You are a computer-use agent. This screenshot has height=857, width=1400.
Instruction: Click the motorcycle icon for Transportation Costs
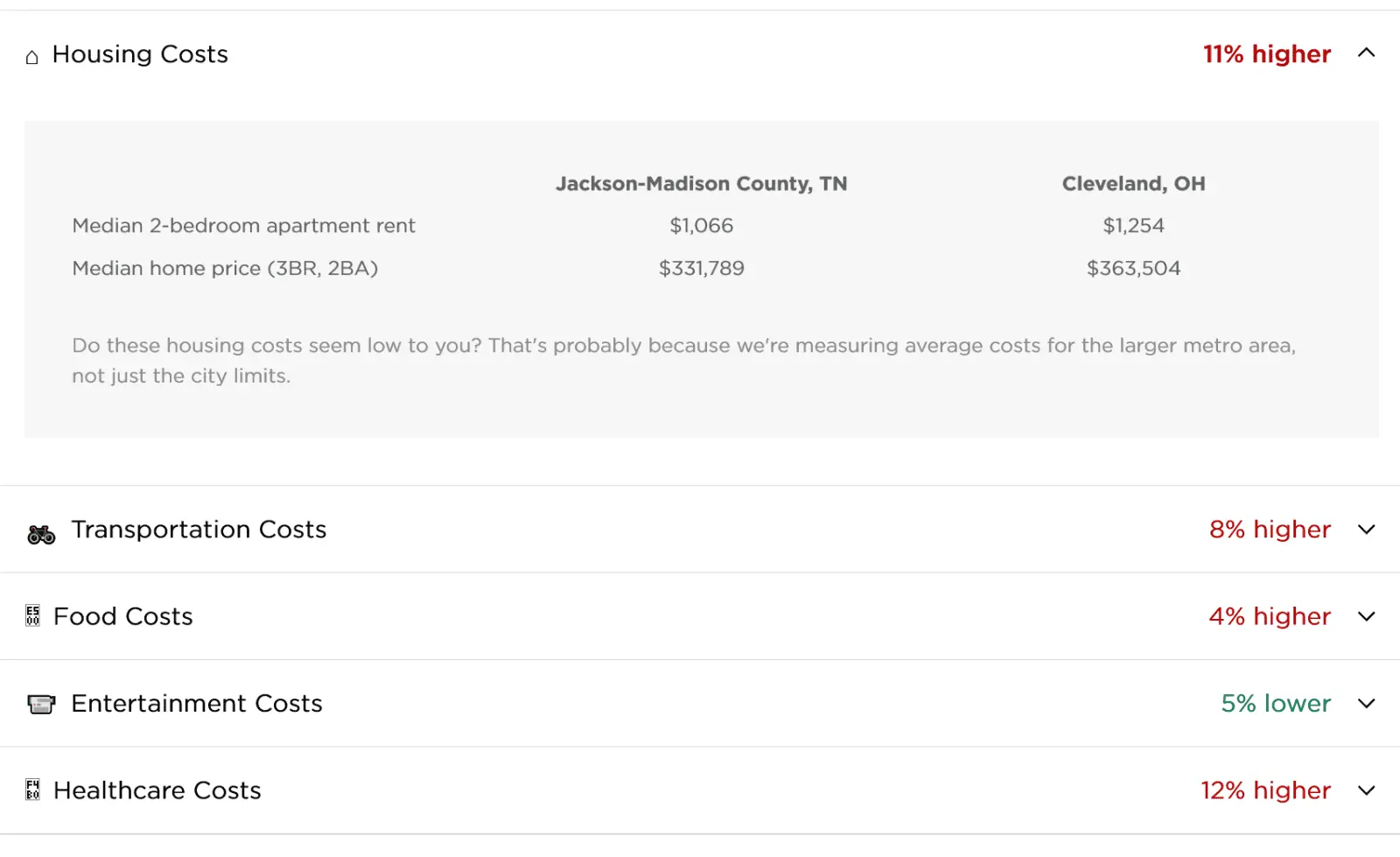(41, 534)
